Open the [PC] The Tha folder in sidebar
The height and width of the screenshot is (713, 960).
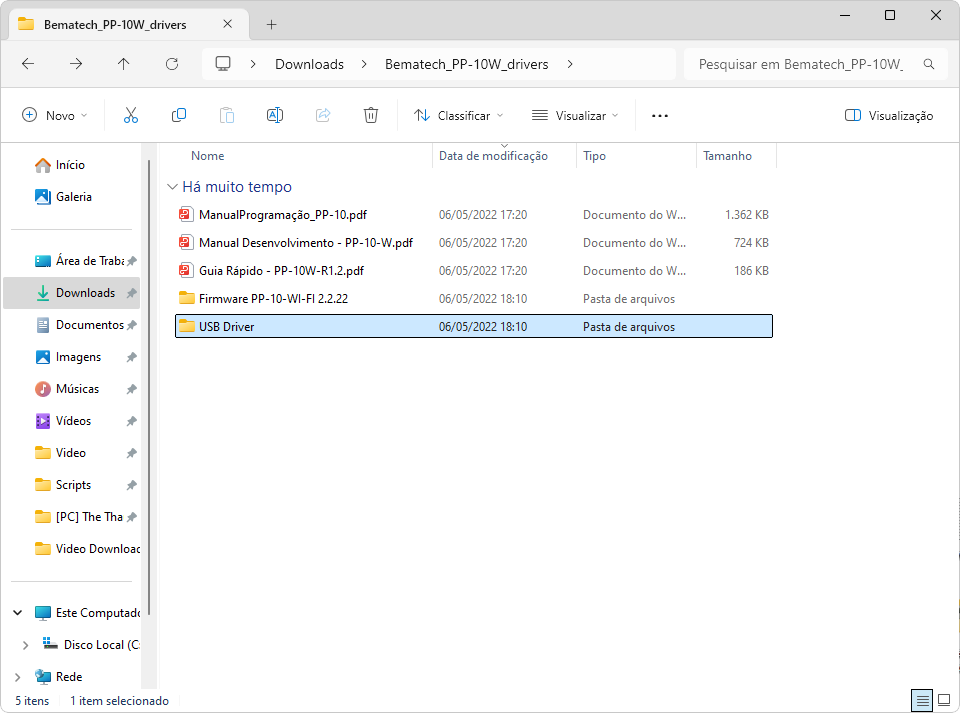72,517
